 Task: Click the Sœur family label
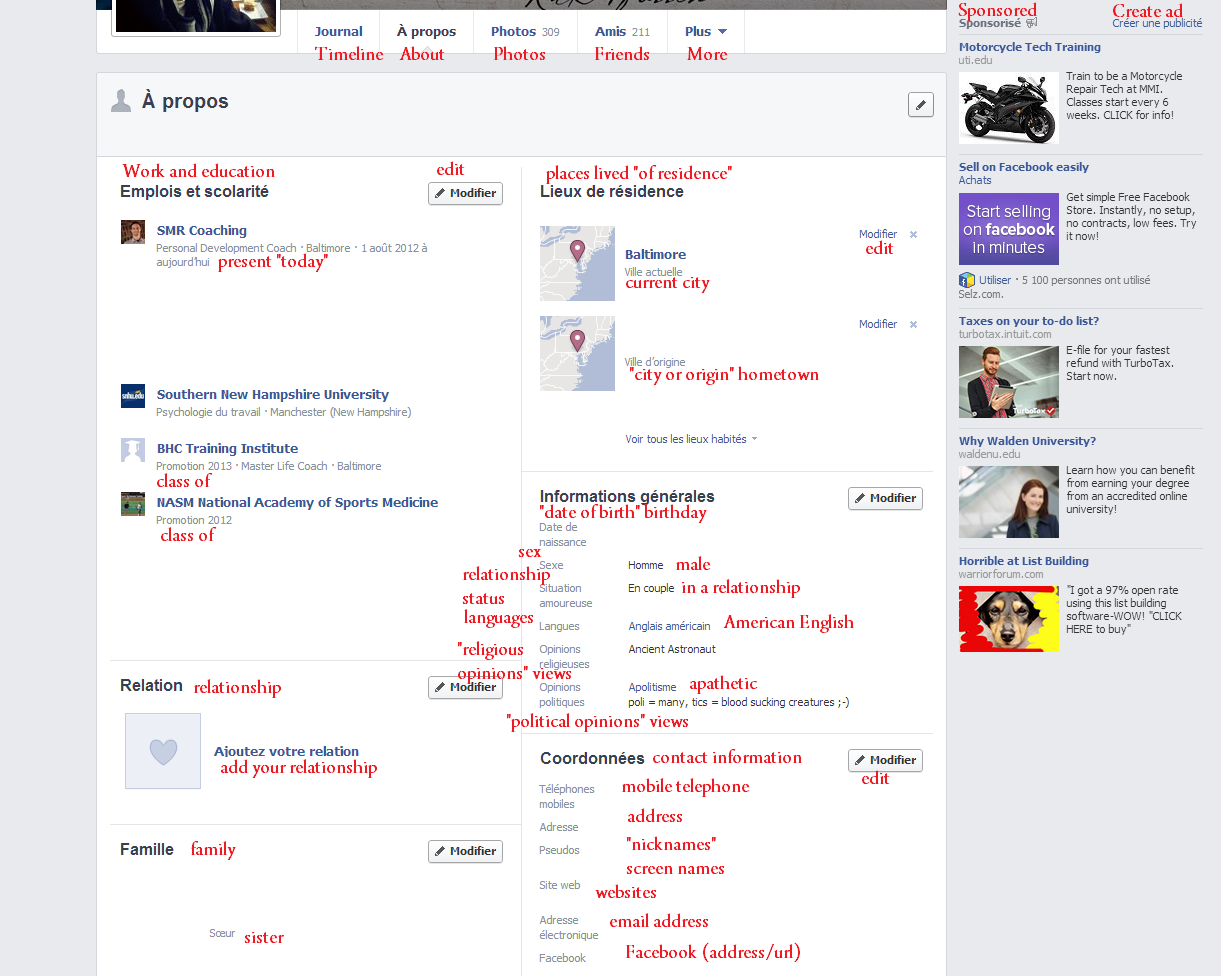222,934
